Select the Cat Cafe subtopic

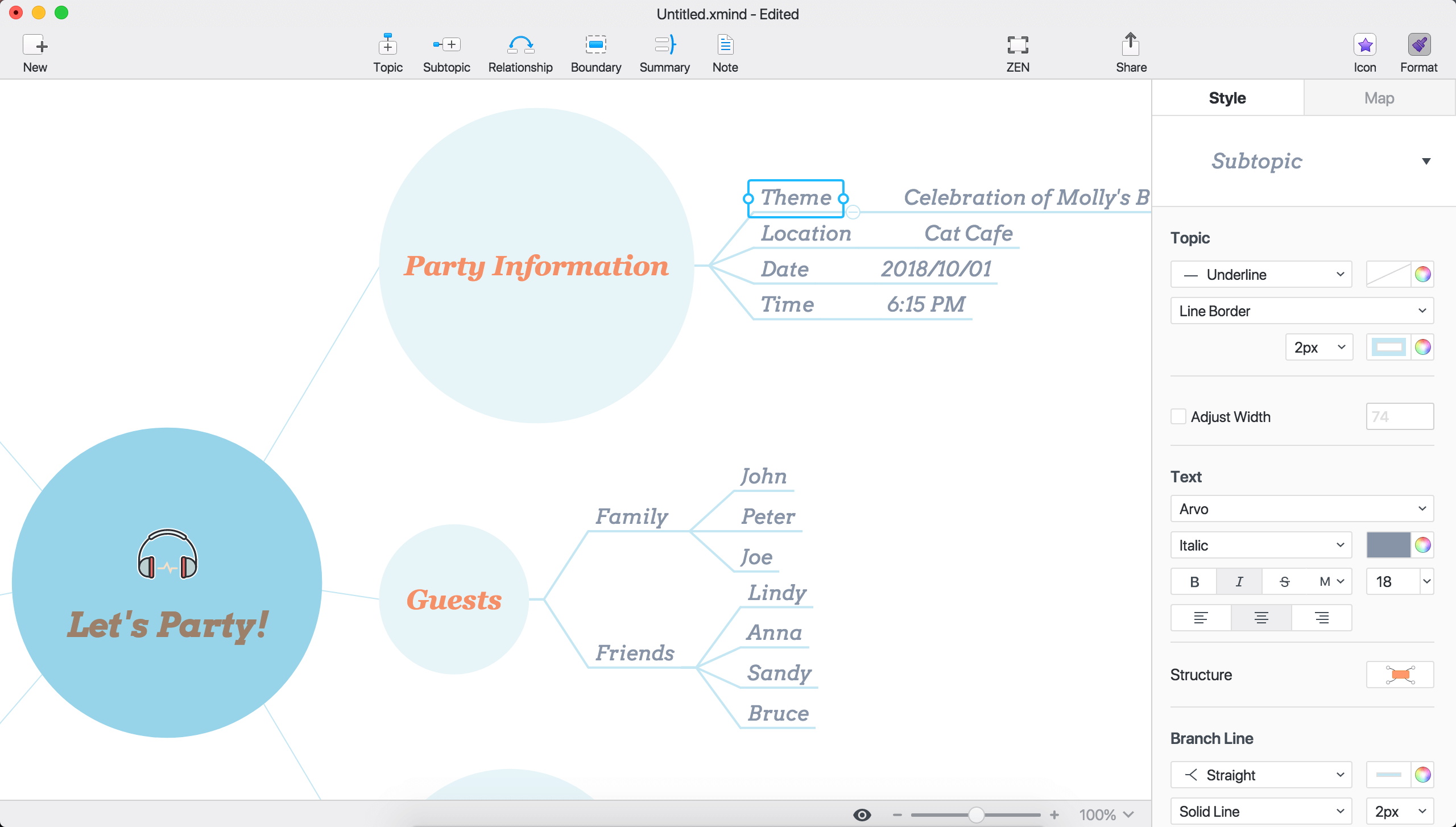coord(969,233)
